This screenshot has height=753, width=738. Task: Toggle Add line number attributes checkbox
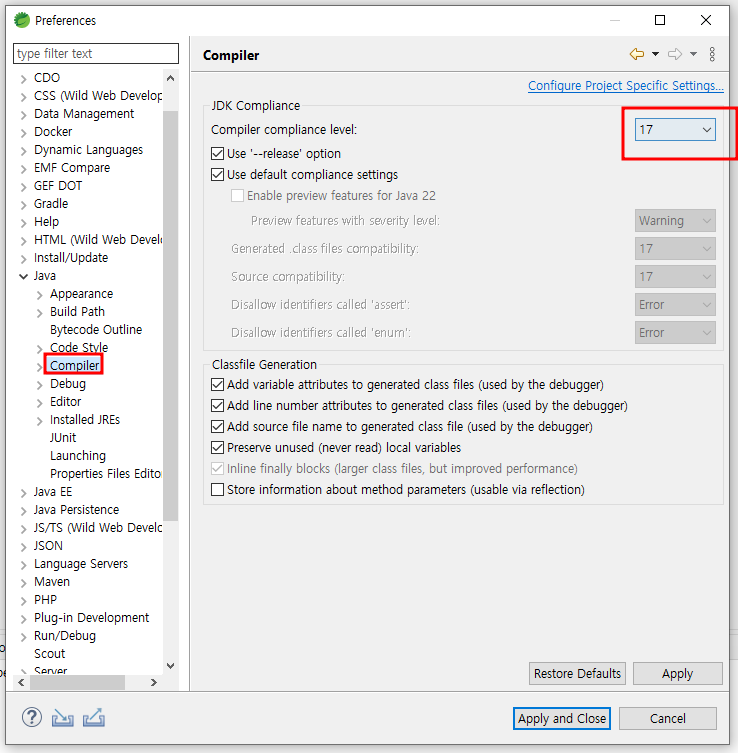(x=218, y=406)
